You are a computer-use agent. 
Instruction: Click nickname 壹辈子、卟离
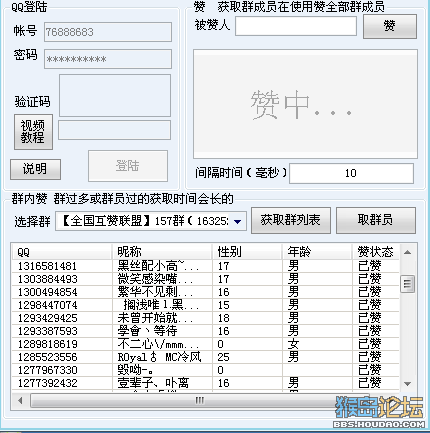point(153,383)
